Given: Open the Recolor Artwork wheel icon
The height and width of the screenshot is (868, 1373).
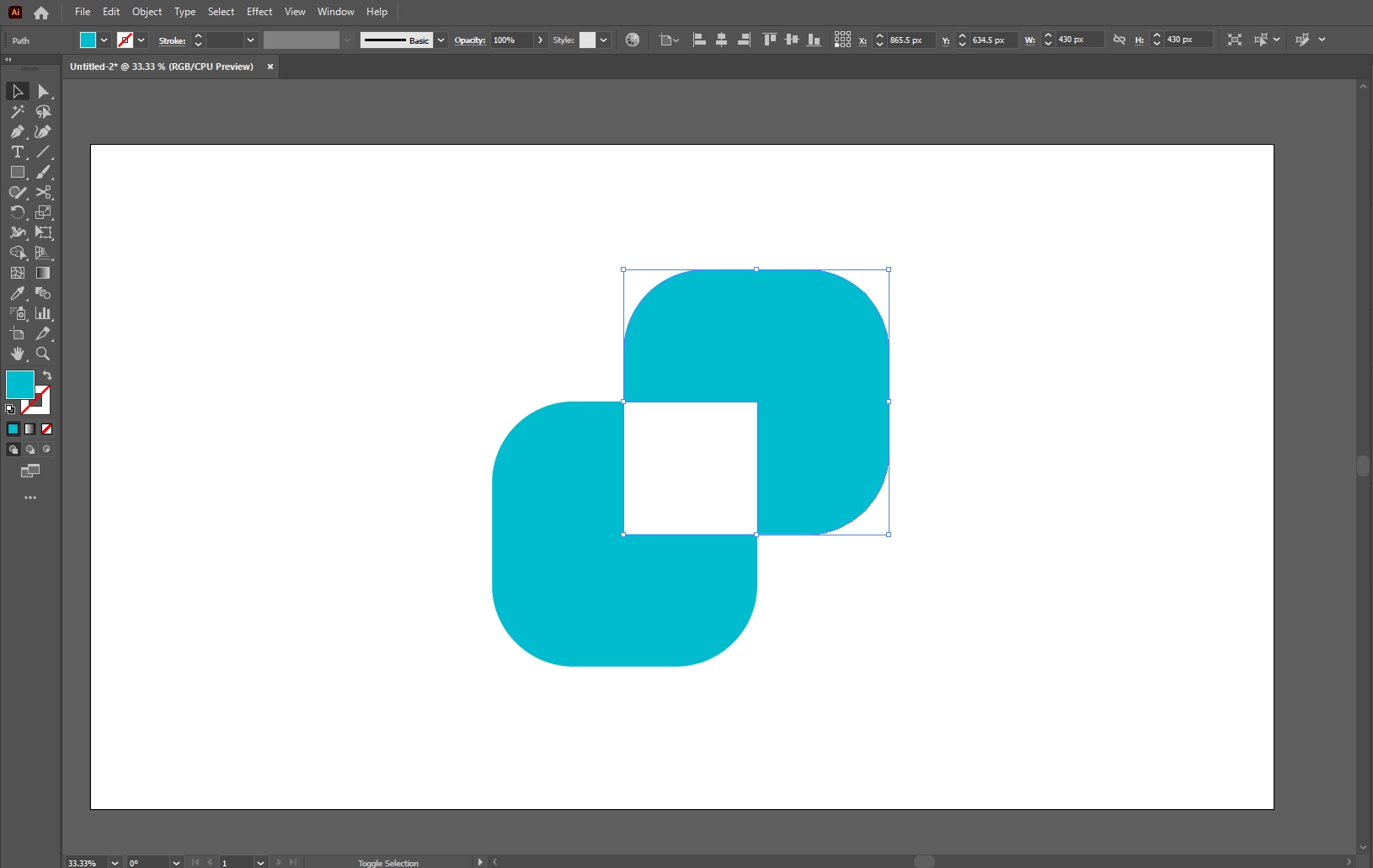Looking at the screenshot, I should pyautogui.click(x=633, y=40).
